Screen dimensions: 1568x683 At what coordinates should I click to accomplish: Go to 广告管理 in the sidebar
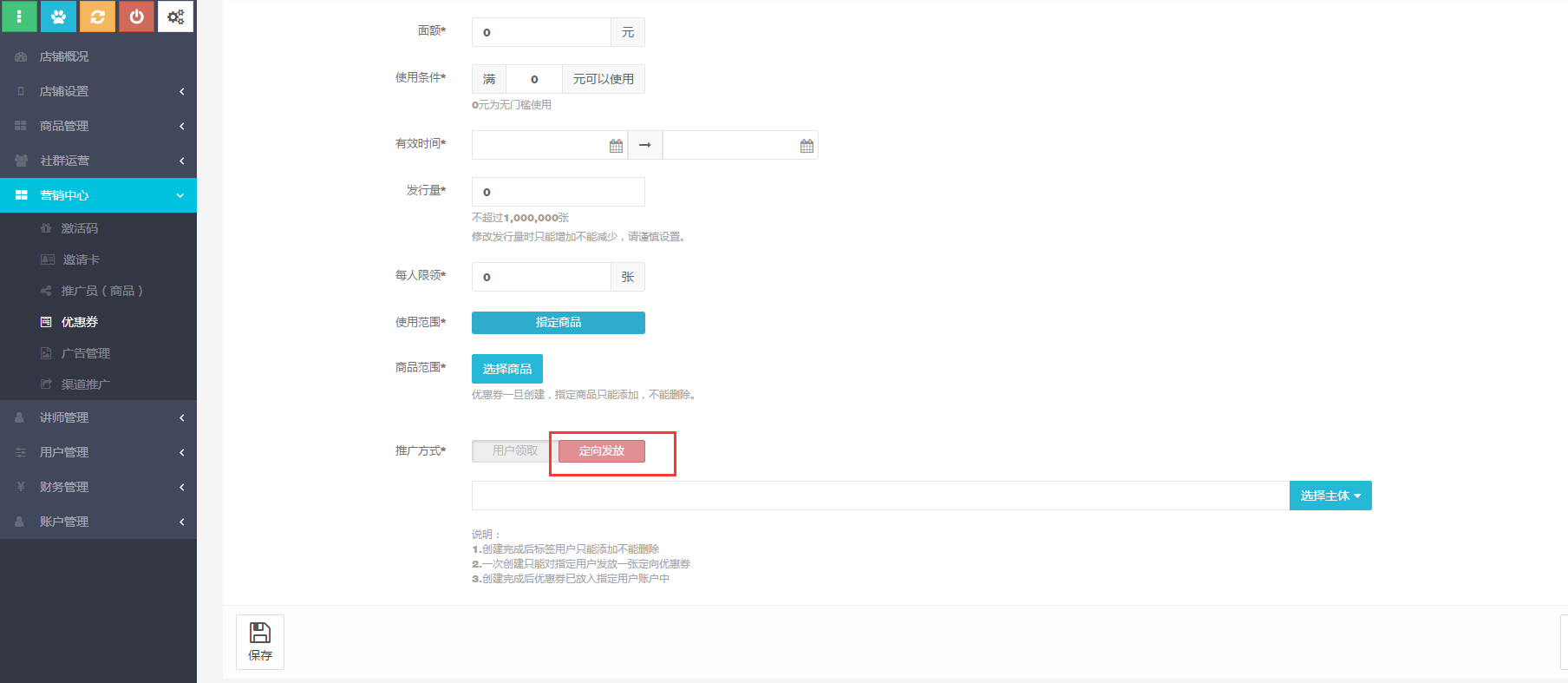(85, 353)
